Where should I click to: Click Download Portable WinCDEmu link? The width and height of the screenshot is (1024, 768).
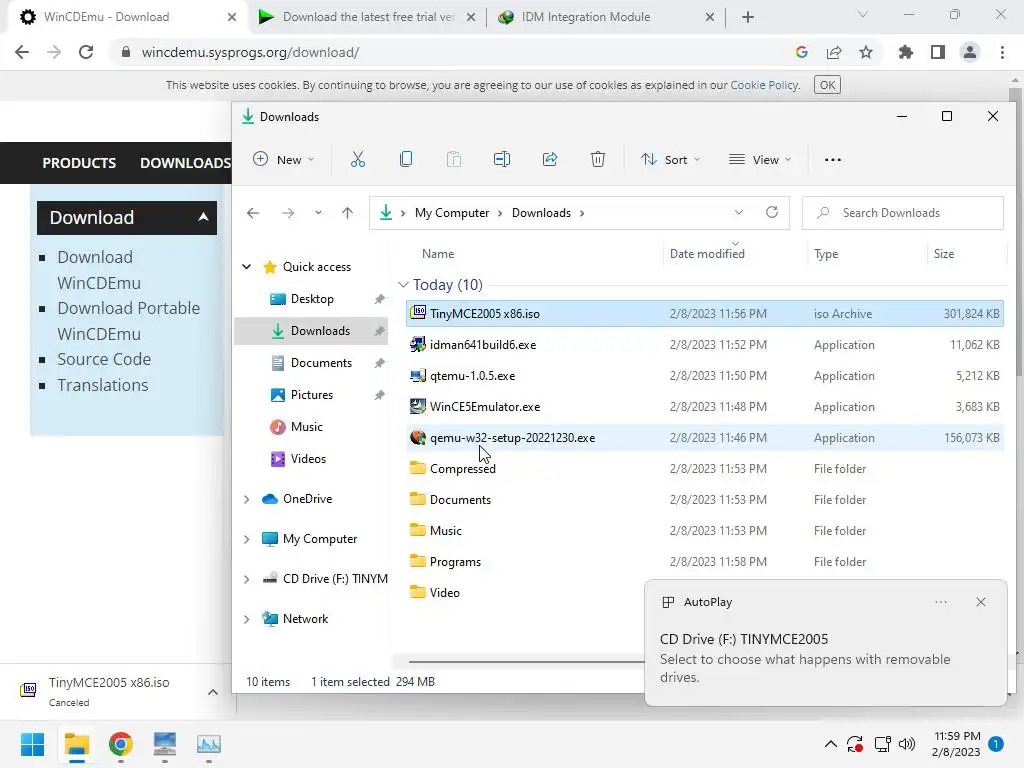coord(129,321)
